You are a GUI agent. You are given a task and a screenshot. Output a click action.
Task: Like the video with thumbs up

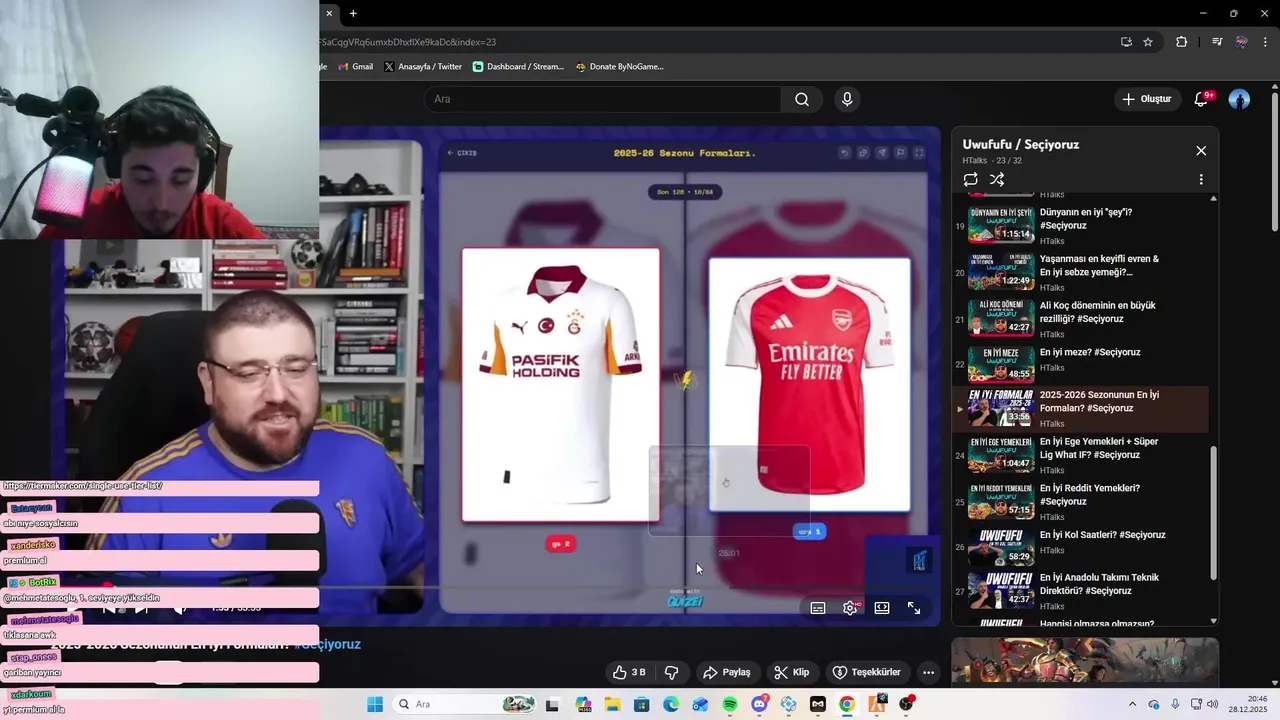[629, 672]
